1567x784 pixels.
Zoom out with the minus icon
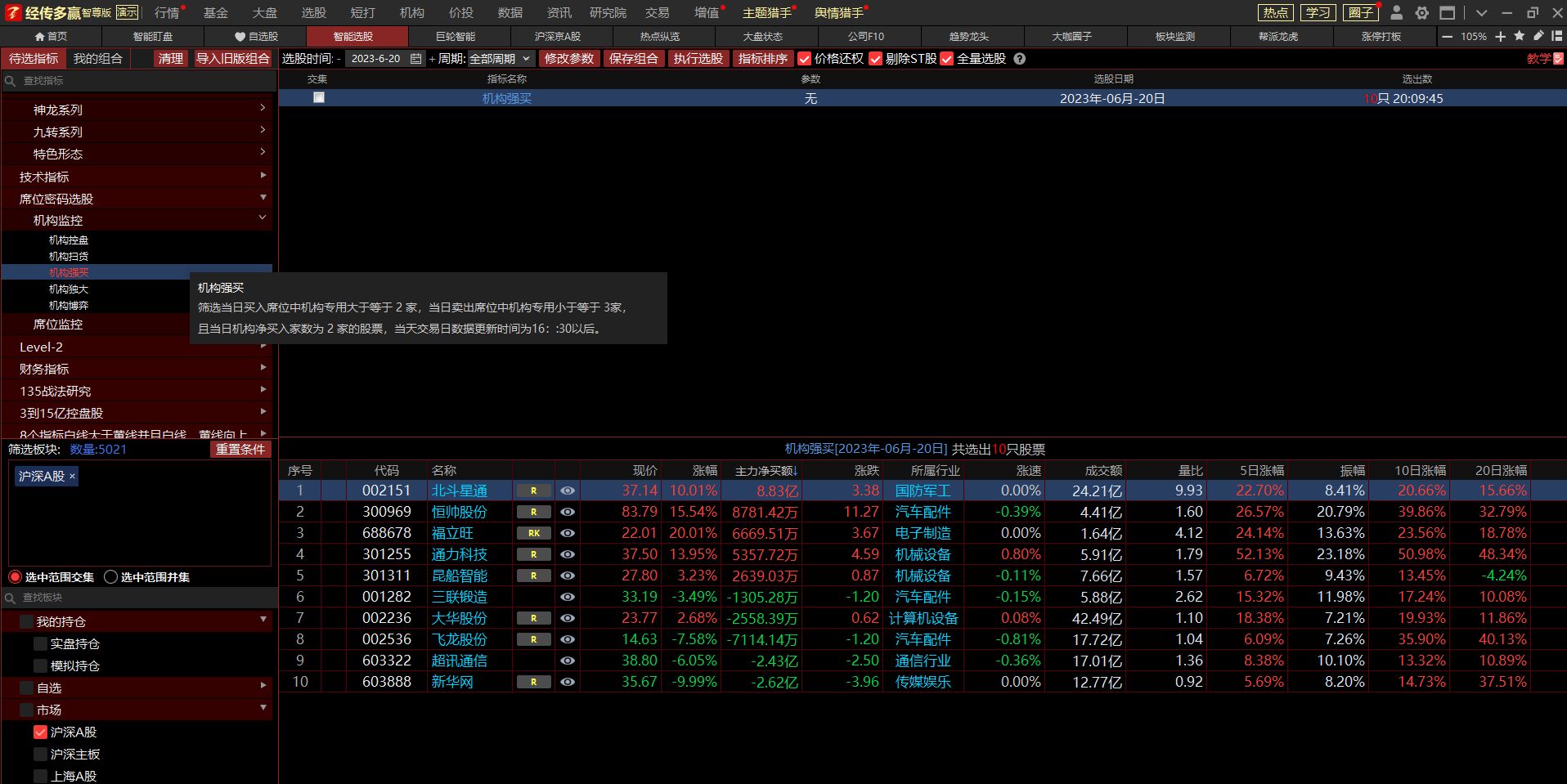[x=1448, y=37]
